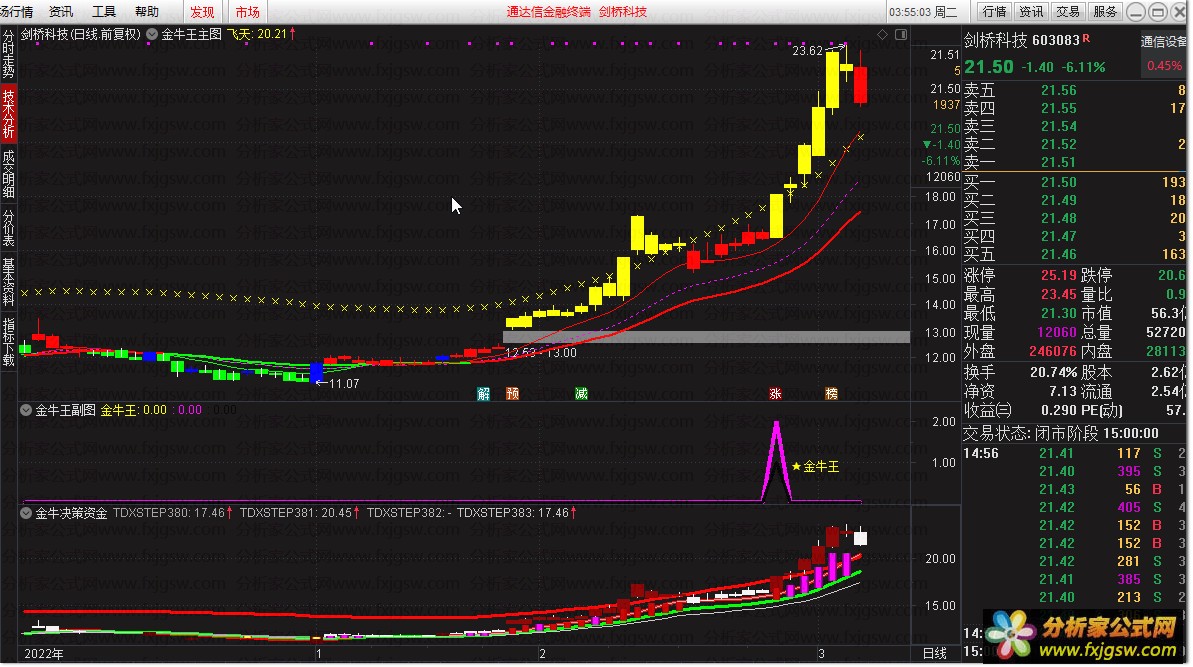Viewport: 1193px width, 667px height.
Task: Click the 最高 value 23.45
Action: (1058, 294)
